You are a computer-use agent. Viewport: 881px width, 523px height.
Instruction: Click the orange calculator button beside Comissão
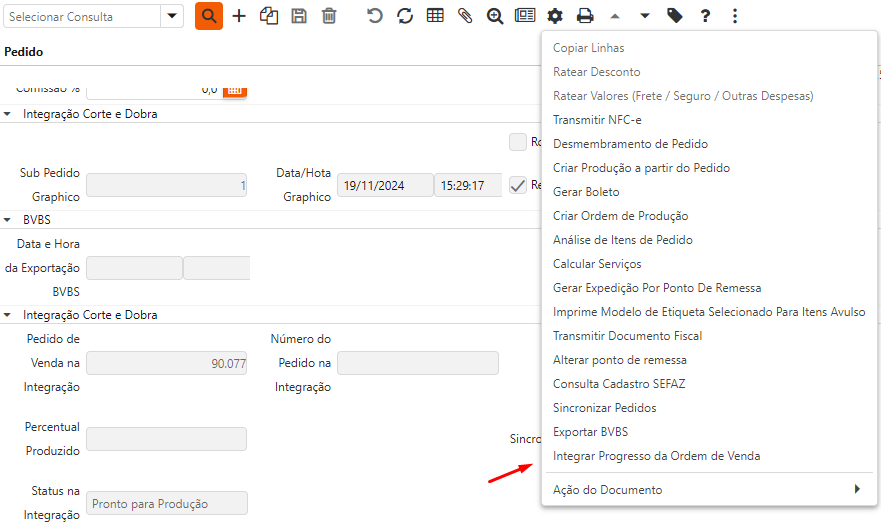pos(235,89)
